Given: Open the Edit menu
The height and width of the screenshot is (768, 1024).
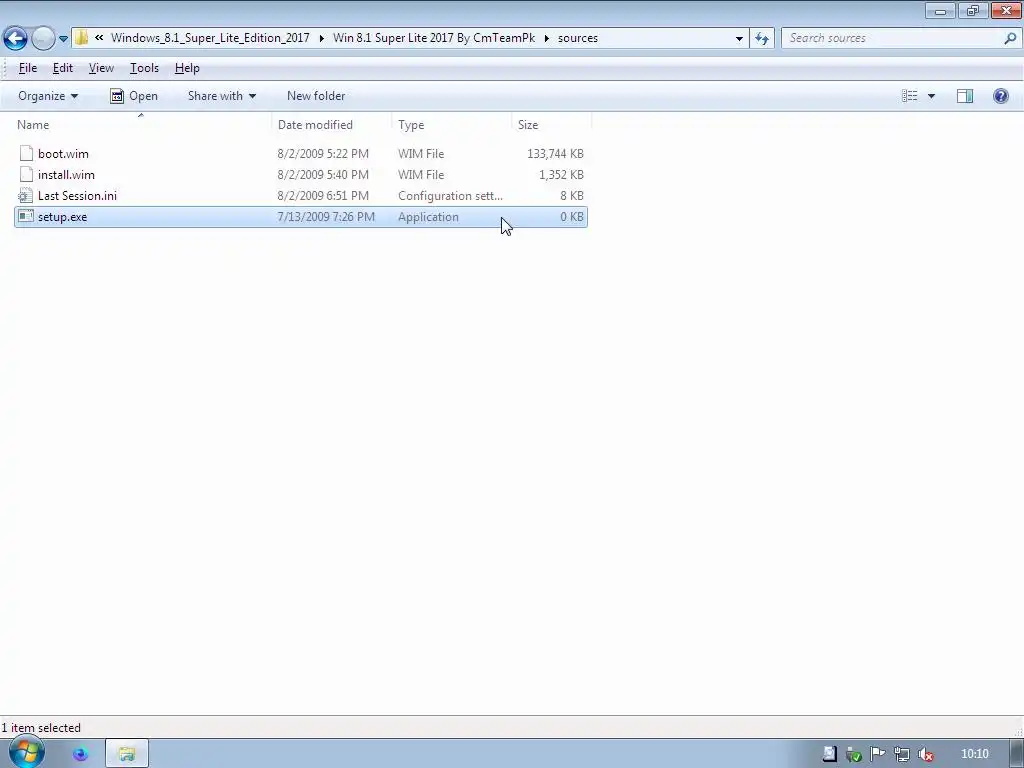Looking at the screenshot, I should tap(63, 68).
